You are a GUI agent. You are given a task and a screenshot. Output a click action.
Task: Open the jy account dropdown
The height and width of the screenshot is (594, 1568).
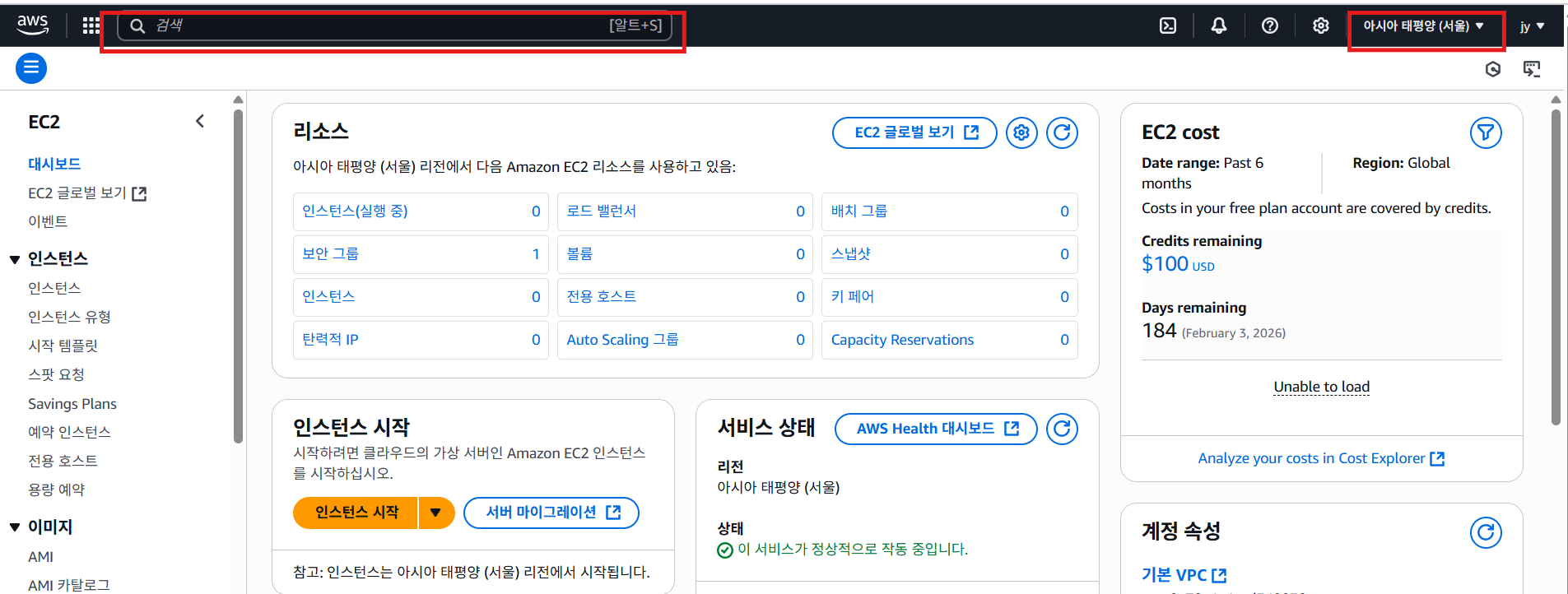[1532, 26]
